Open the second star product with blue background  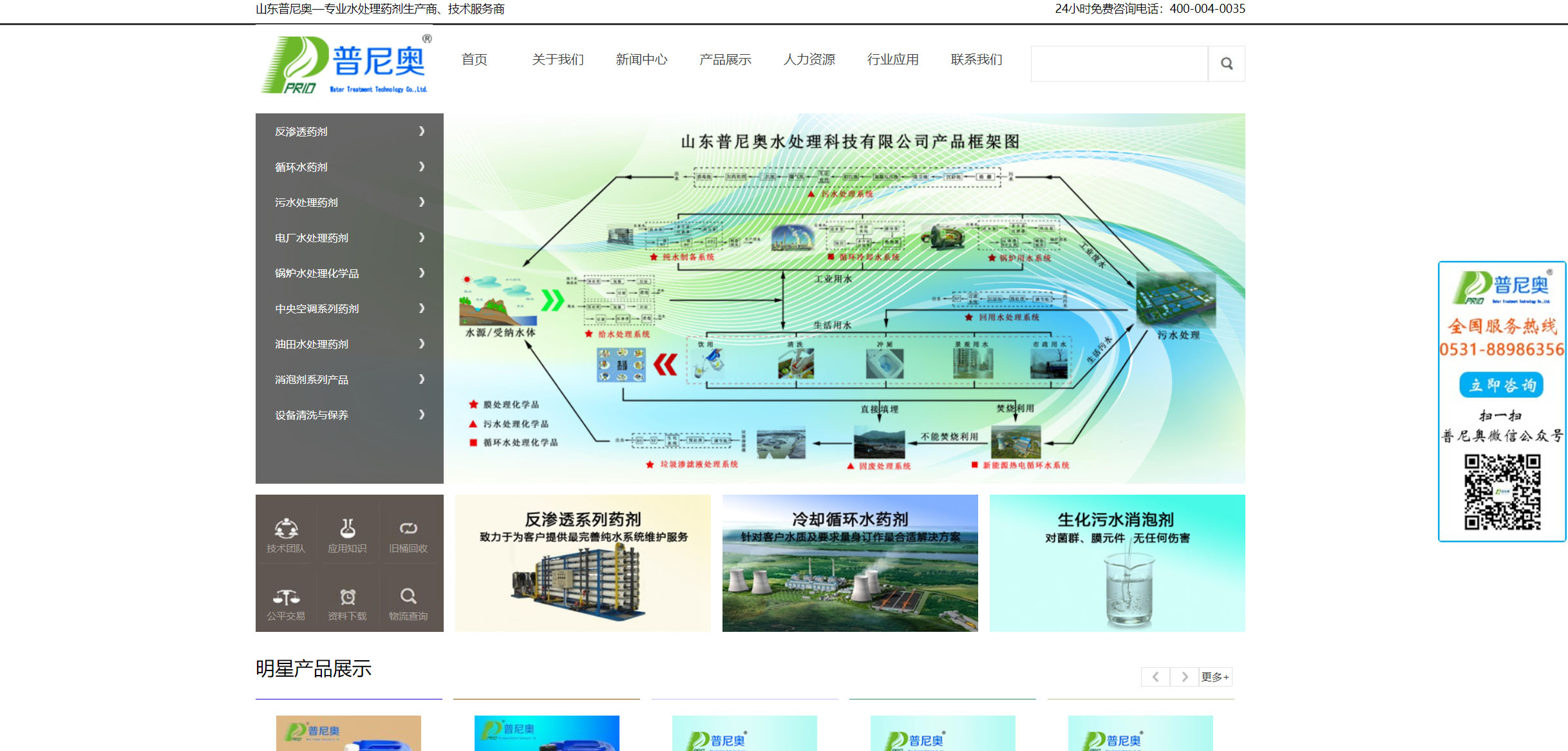pos(547,733)
